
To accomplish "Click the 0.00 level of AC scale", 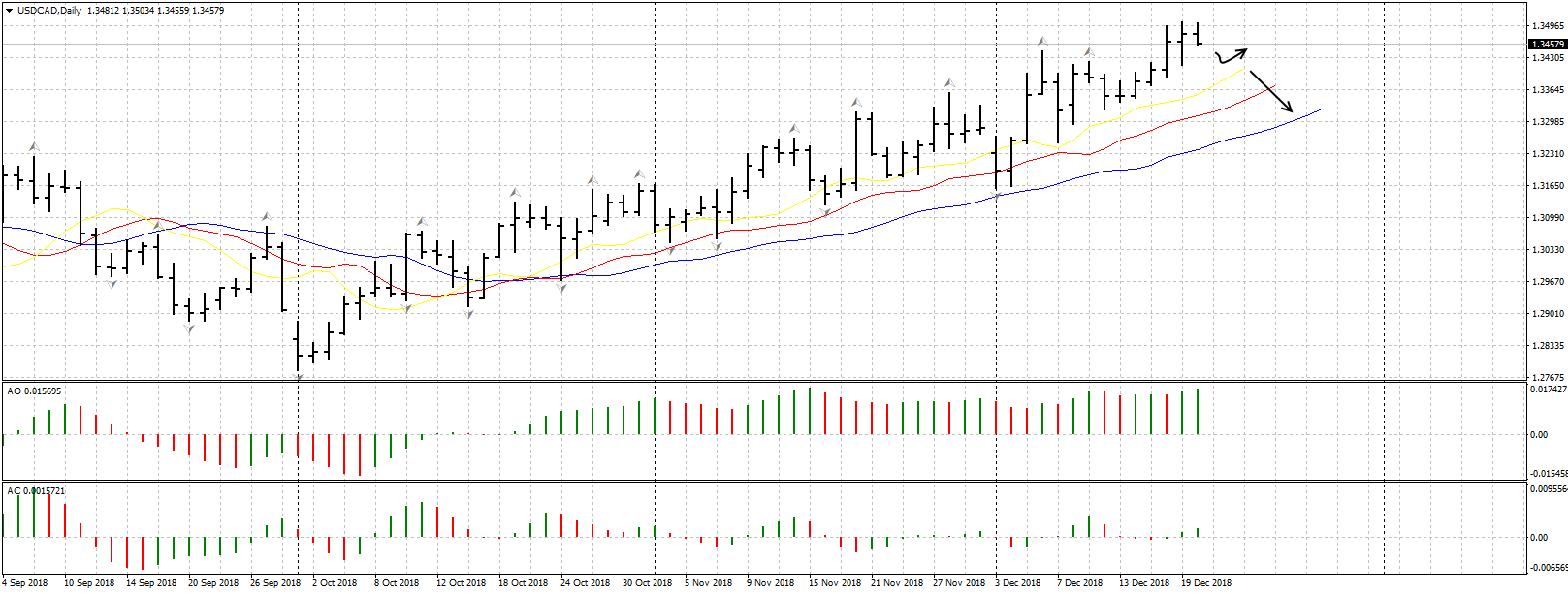I will (1539, 537).
